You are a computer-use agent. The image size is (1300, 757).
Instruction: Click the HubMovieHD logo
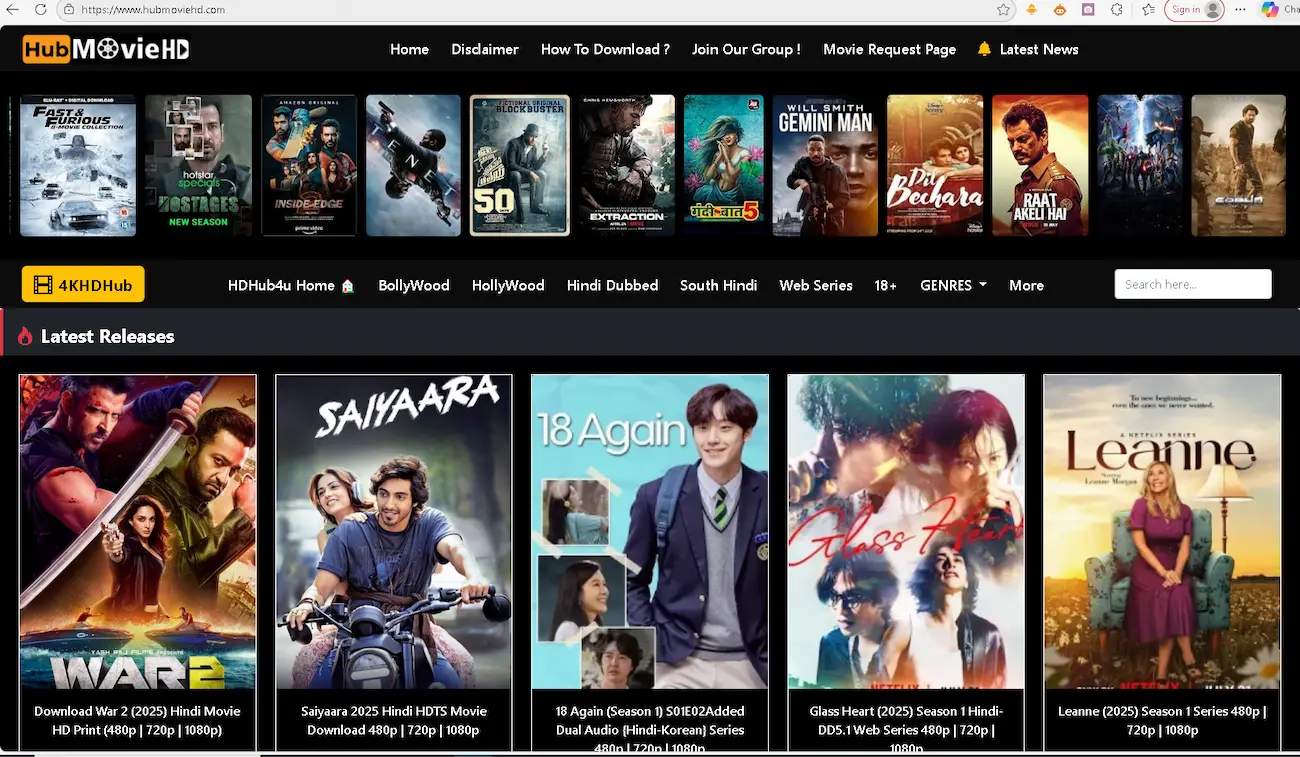(105, 47)
